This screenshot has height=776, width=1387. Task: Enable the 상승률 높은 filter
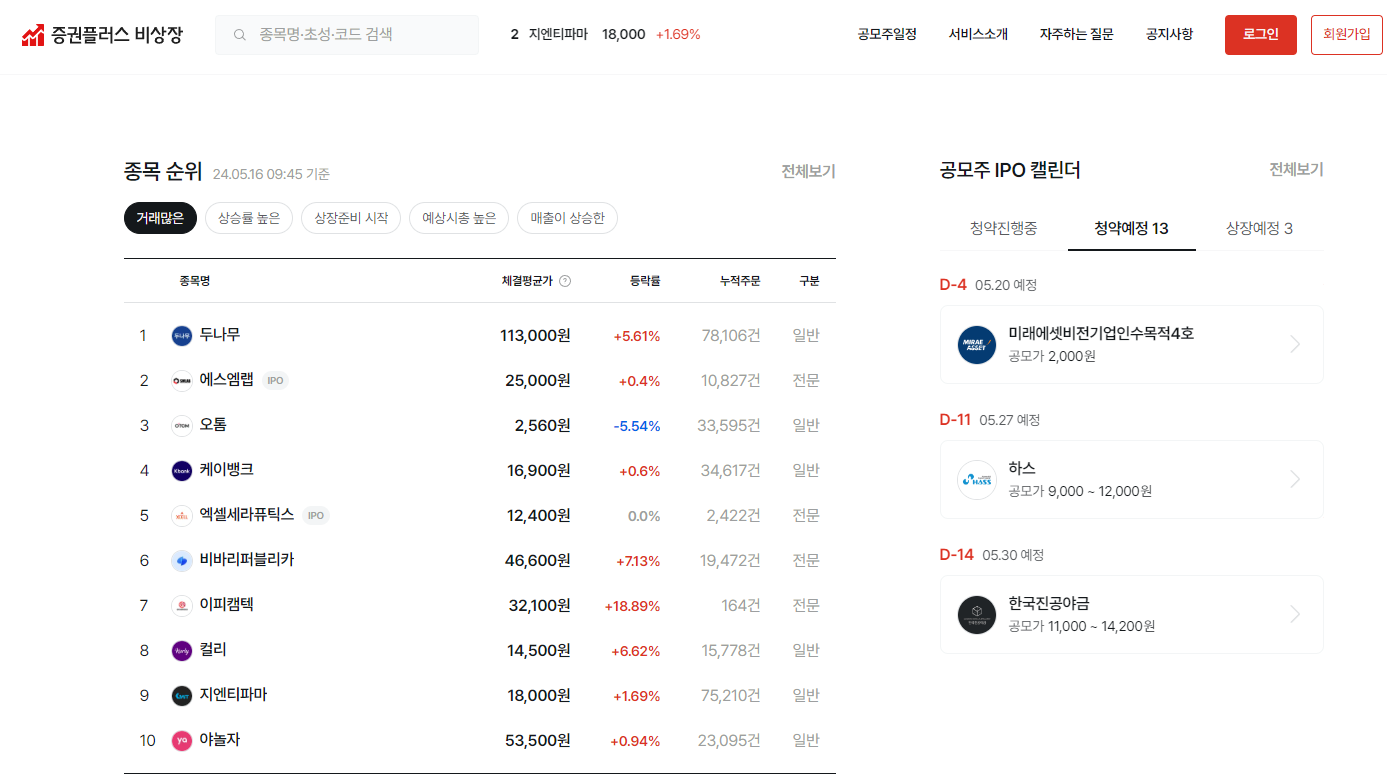[248, 218]
